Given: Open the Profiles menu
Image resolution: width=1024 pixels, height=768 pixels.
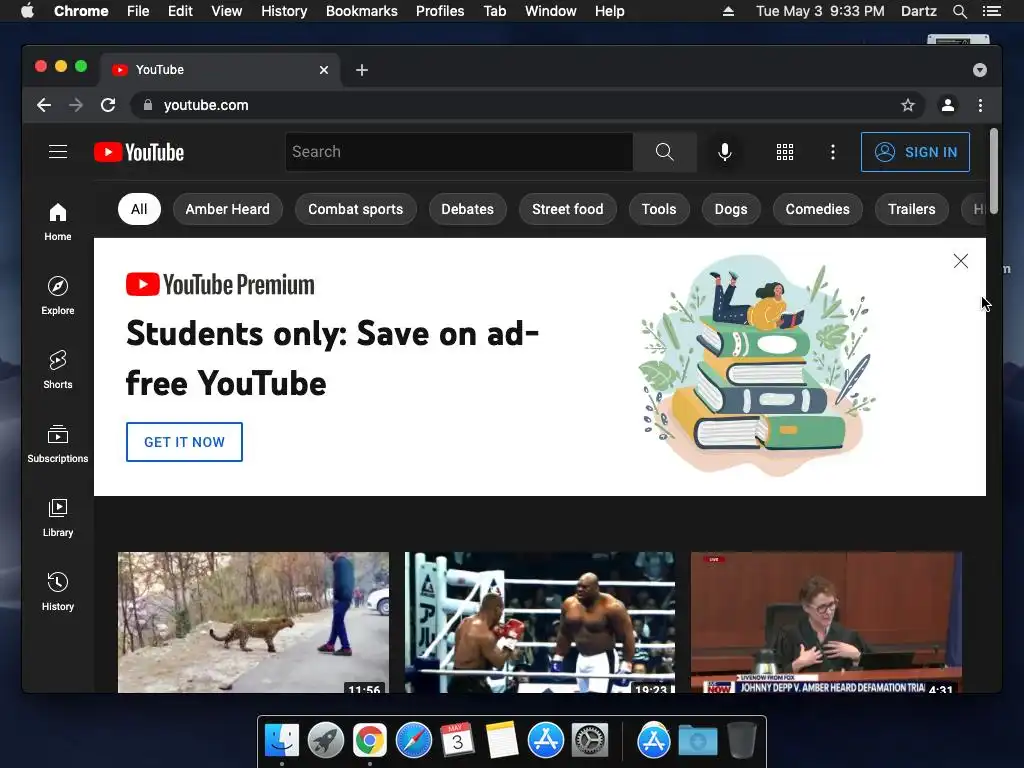Looking at the screenshot, I should 440,11.
